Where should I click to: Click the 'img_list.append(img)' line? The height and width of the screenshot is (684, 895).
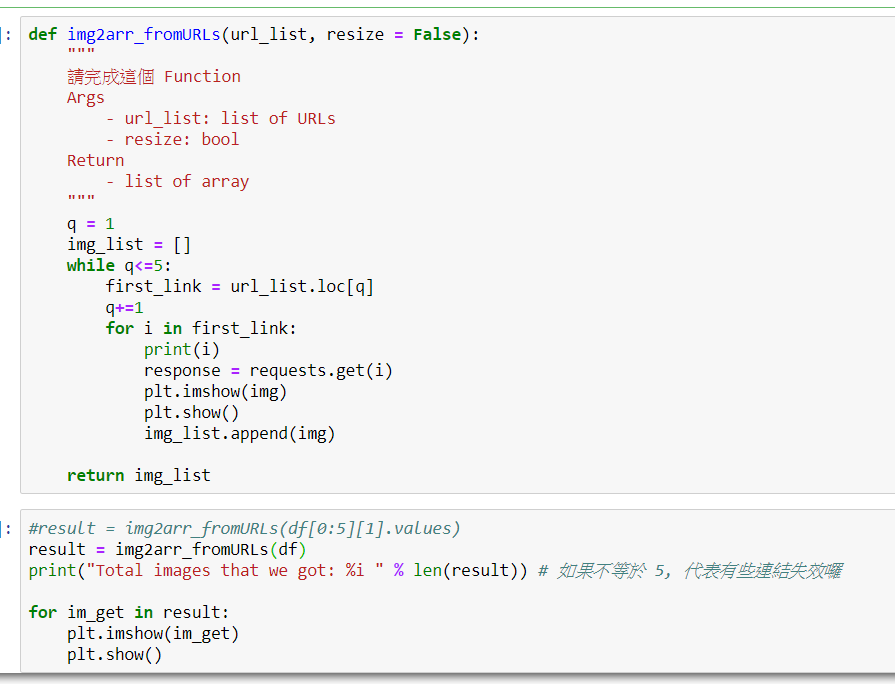[x=240, y=434]
